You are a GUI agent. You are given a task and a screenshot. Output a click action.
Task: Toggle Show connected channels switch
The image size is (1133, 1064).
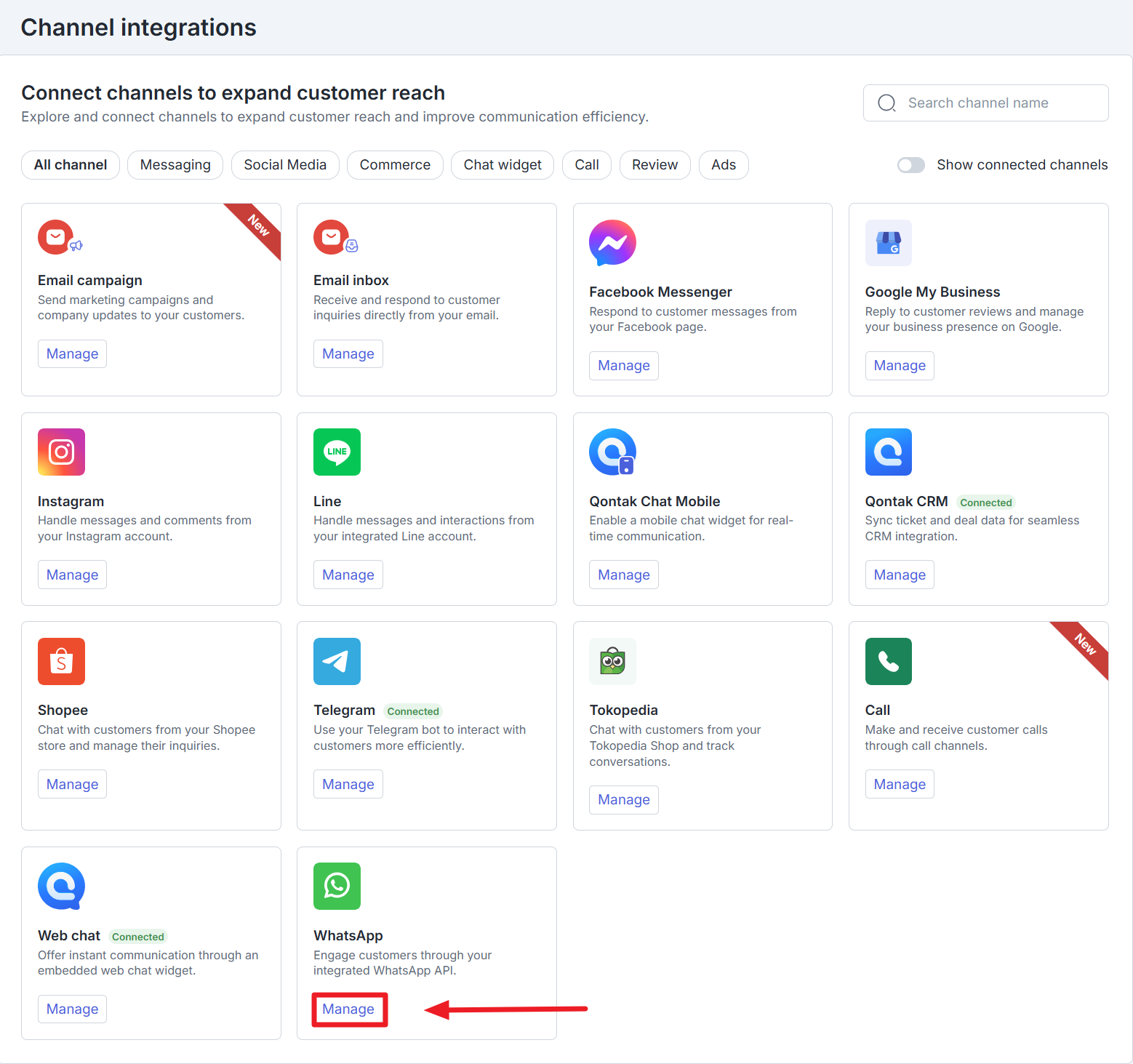910,165
